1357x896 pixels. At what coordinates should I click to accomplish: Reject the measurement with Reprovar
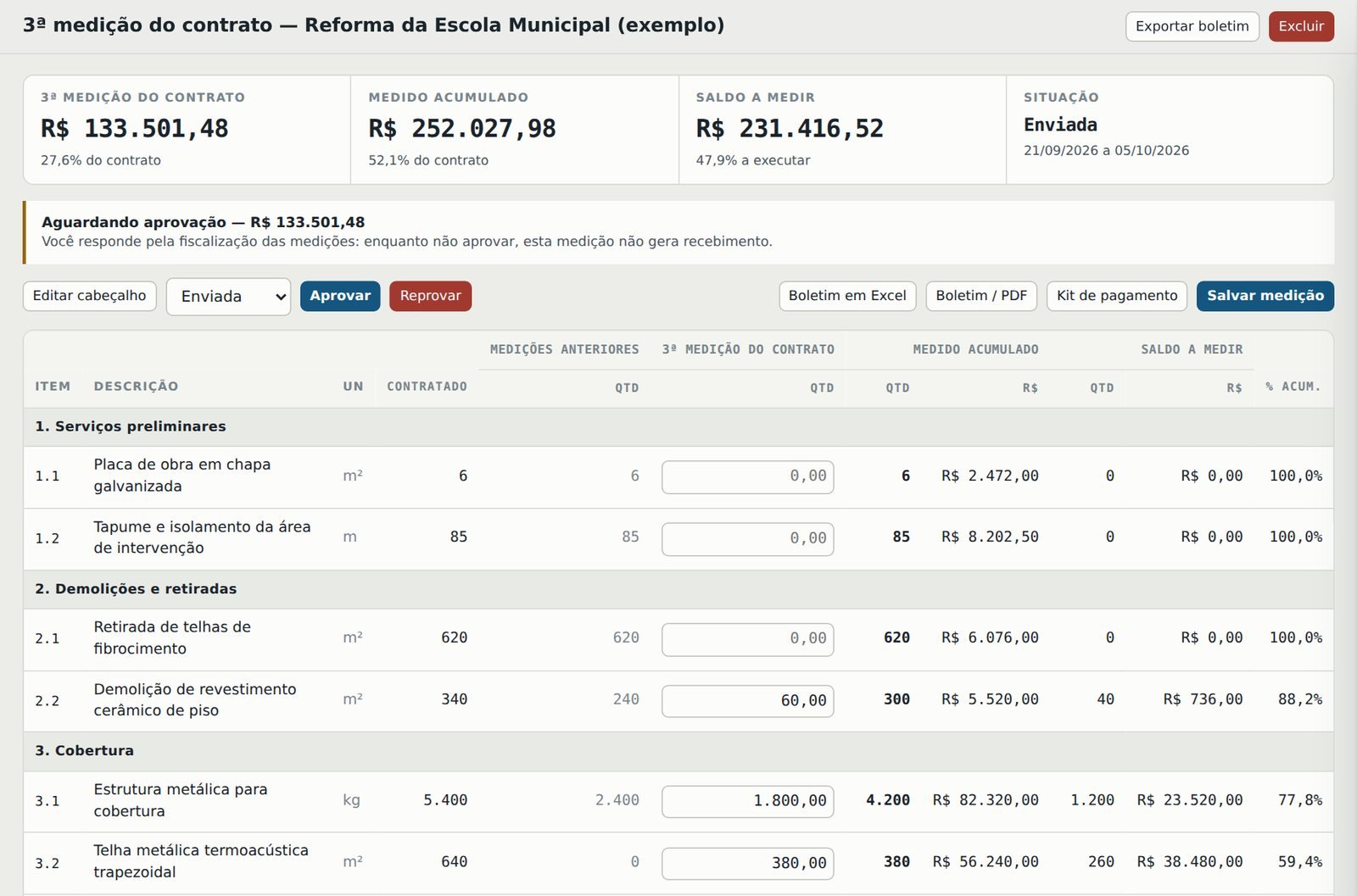[430, 296]
